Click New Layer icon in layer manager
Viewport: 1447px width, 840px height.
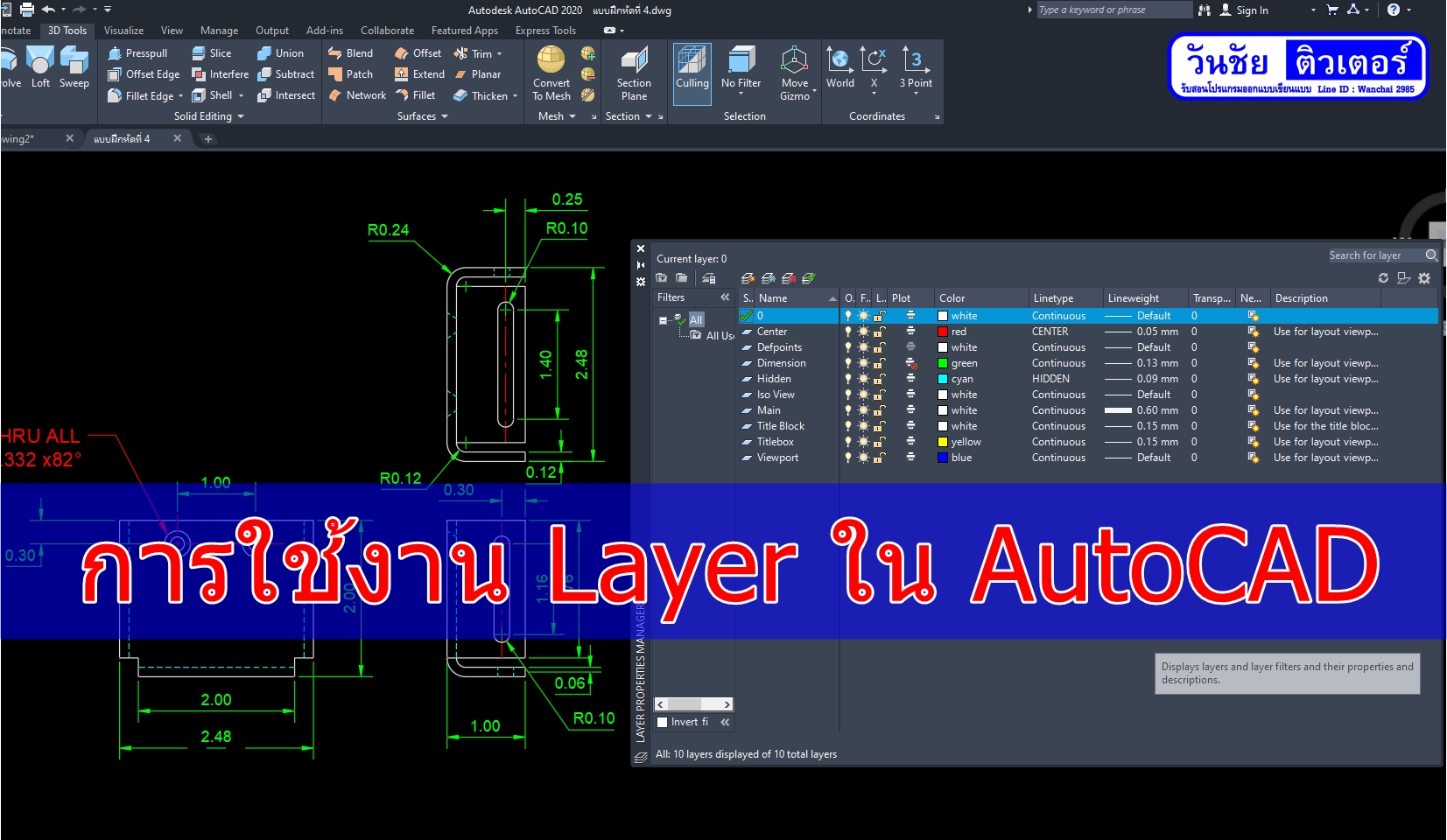pyautogui.click(x=748, y=278)
